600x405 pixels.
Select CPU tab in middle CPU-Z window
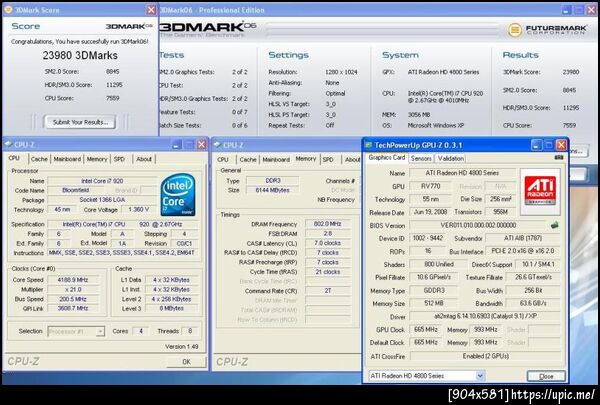(223, 160)
